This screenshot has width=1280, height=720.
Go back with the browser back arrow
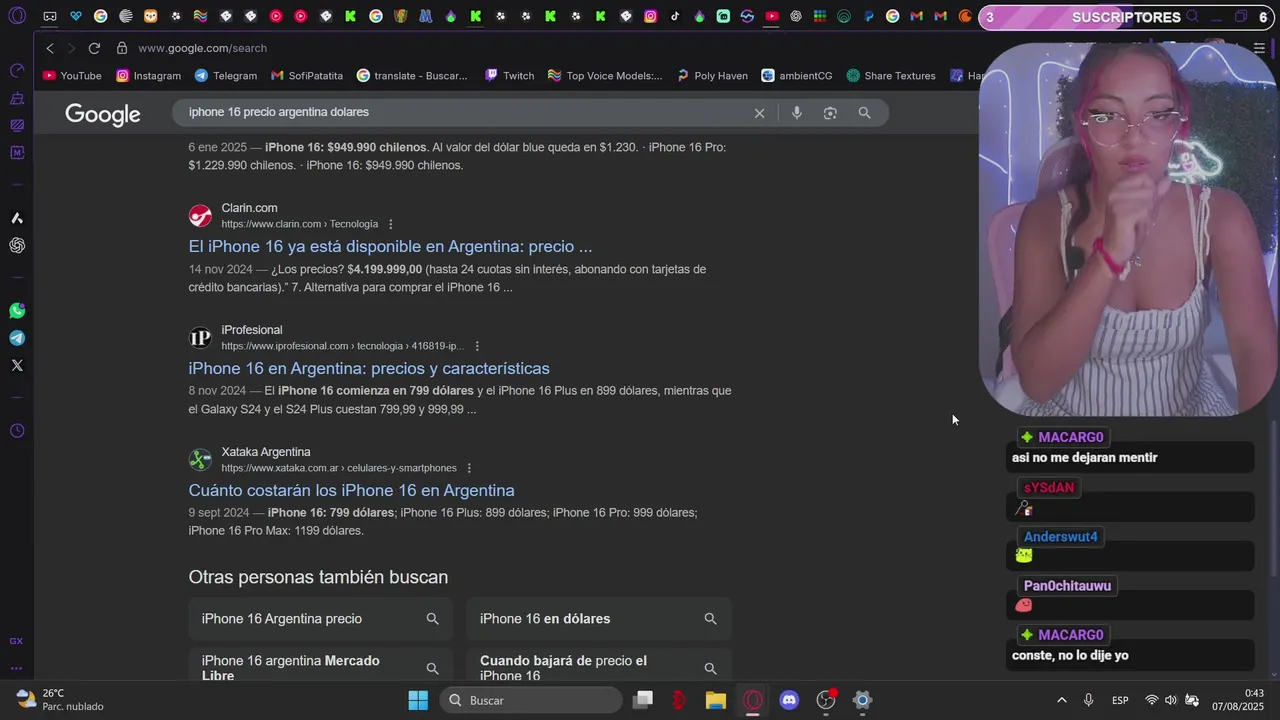tap(50, 48)
